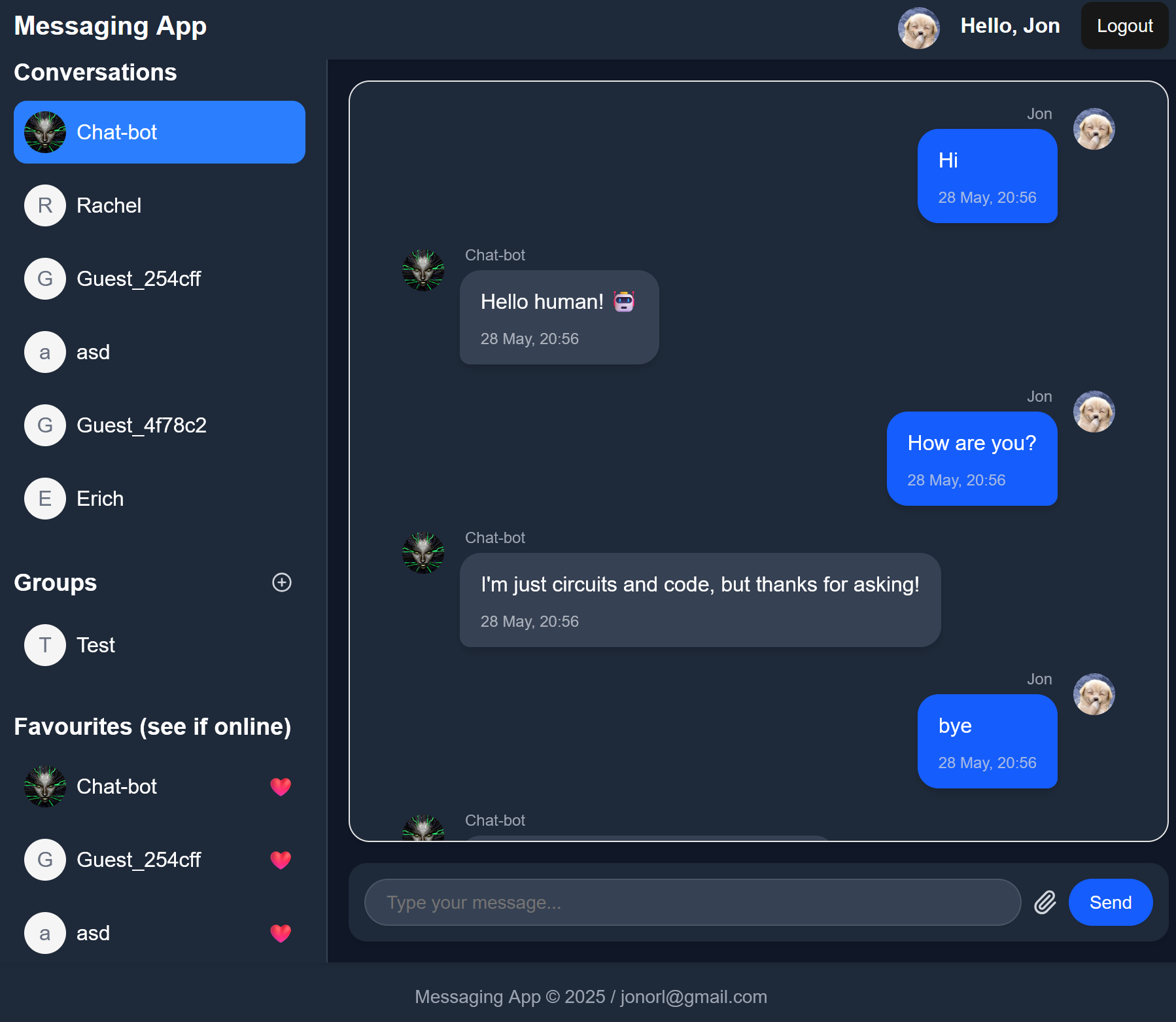Toggle favourite heart for Chat-bot
Screen dimensions: 1176x1022
pos(281,786)
